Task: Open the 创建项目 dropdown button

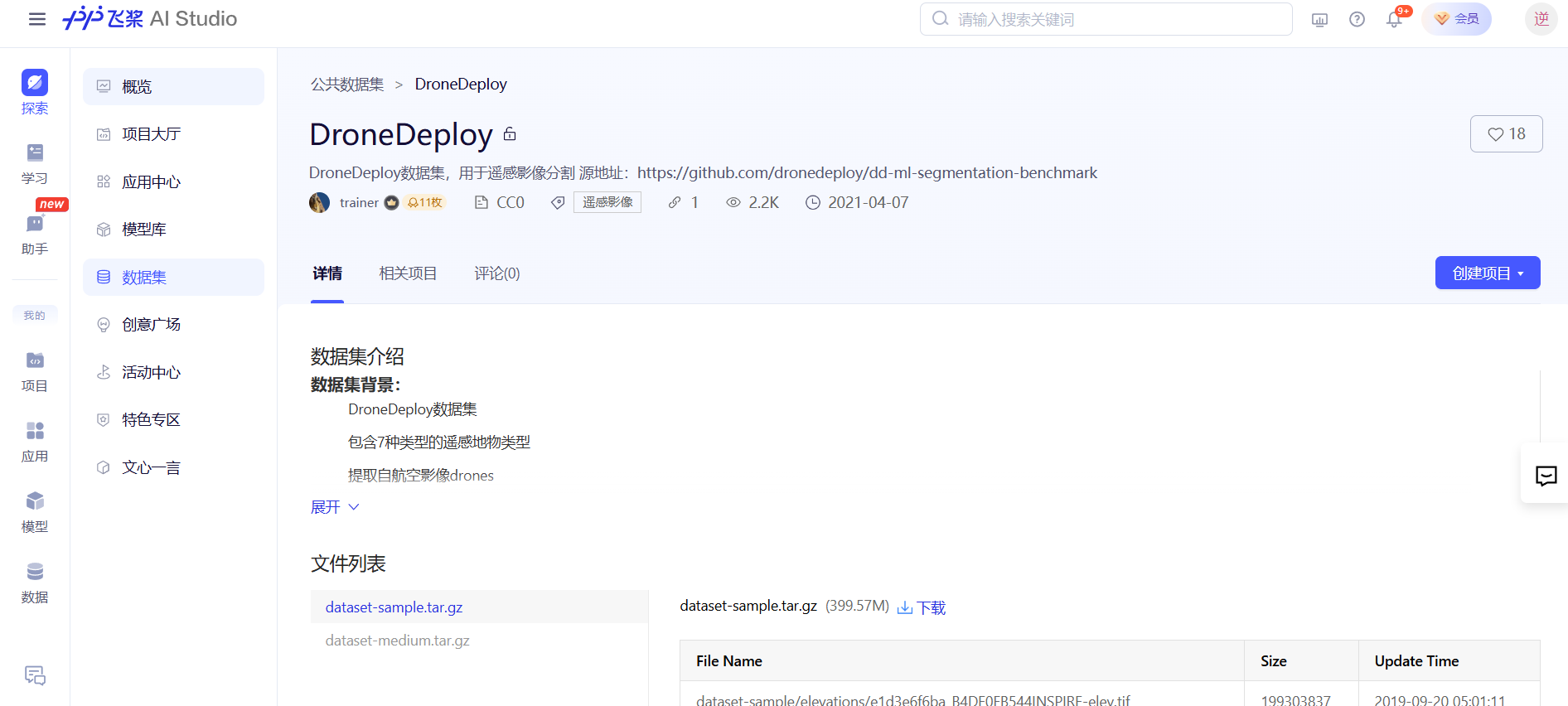Action: [1488, 273]
